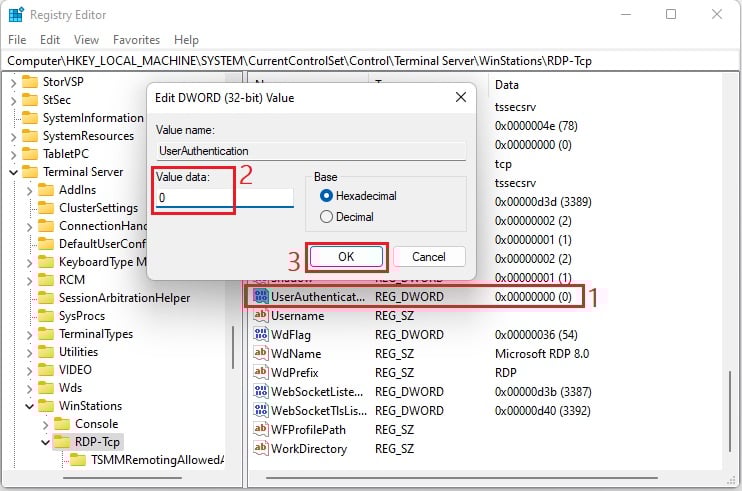This screenshot has width=742, height=491.
Task: Click the RCM folder icon
Action: (46, 280)
